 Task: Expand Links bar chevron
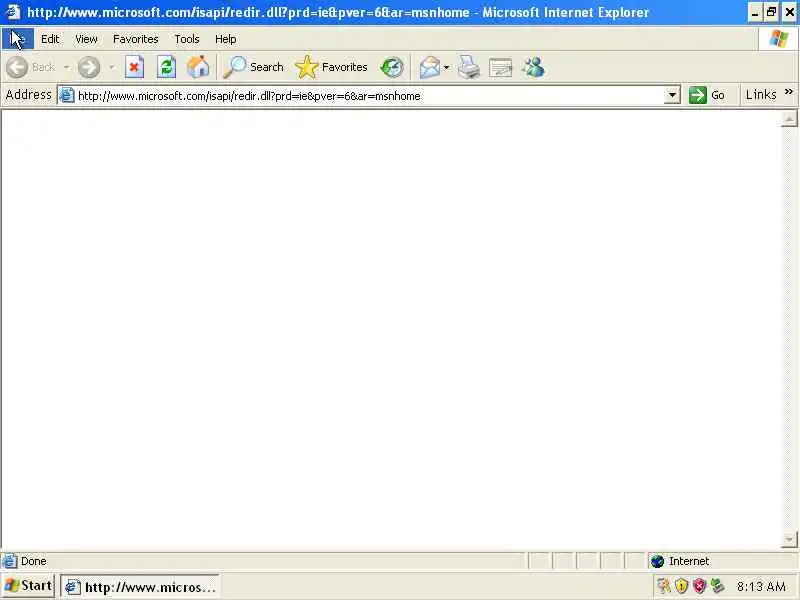click(789, 92)
